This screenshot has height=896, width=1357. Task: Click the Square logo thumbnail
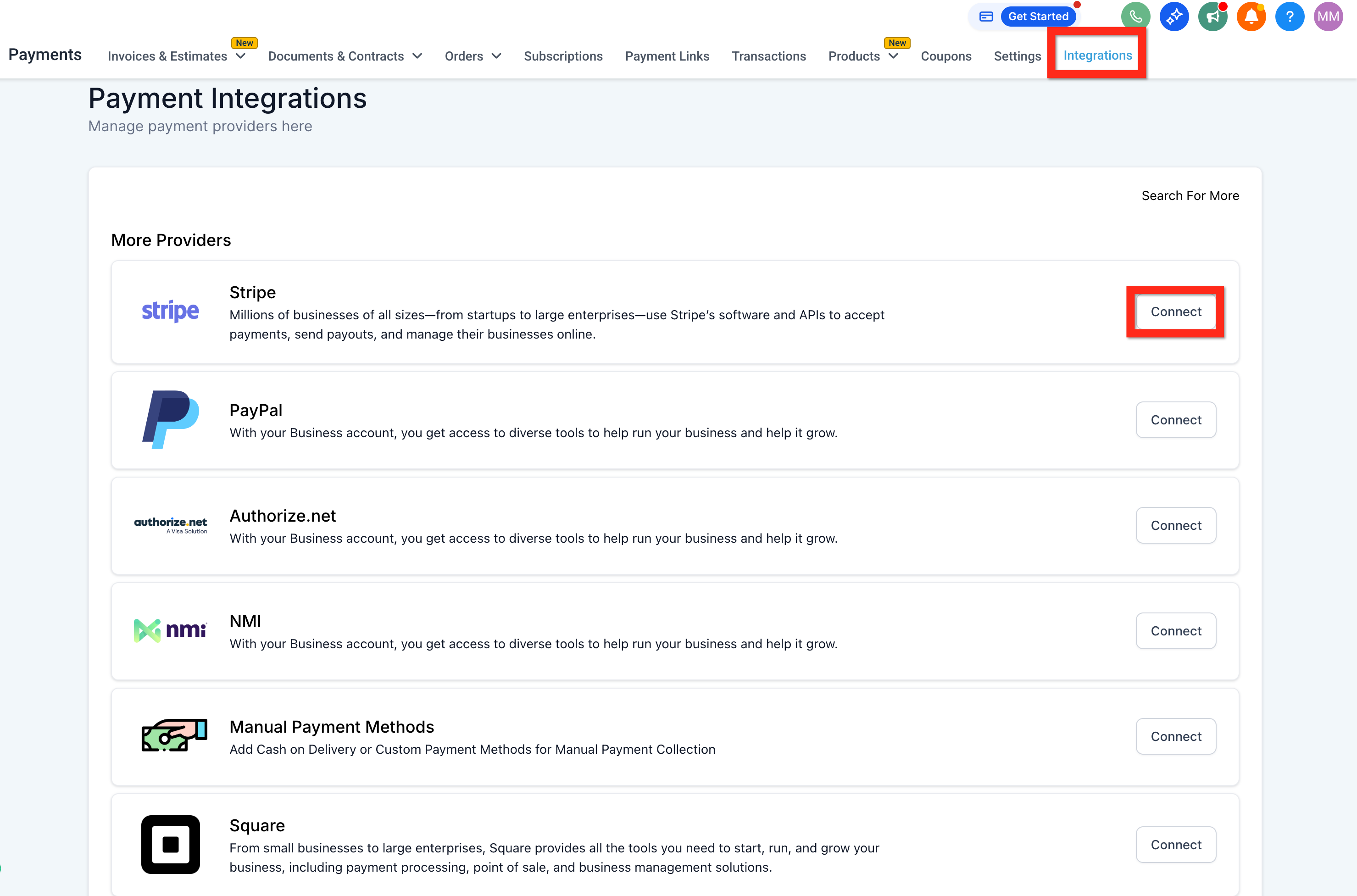point(170,844)
